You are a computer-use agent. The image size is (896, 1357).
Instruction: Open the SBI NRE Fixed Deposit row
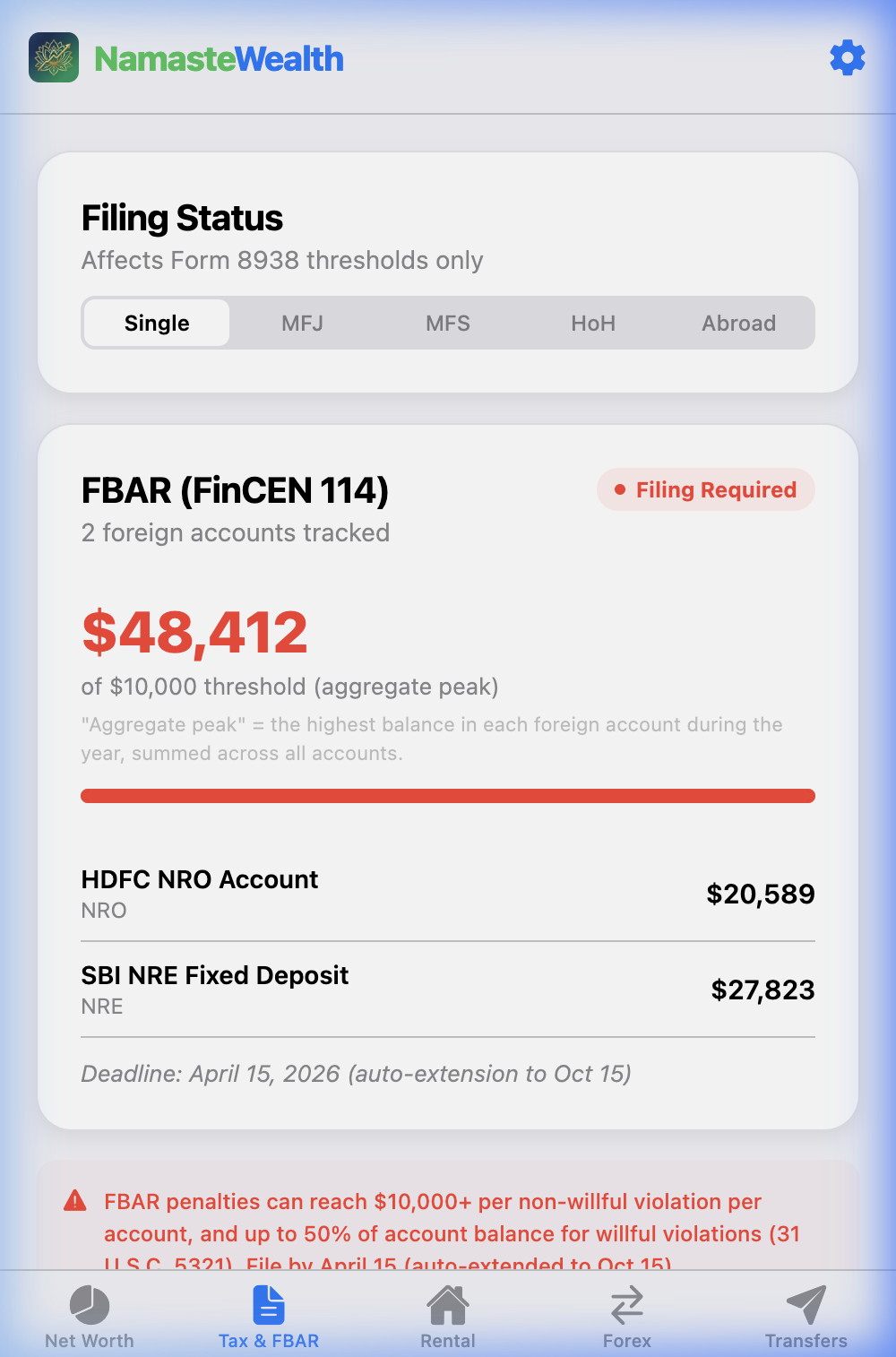(448, 990)
